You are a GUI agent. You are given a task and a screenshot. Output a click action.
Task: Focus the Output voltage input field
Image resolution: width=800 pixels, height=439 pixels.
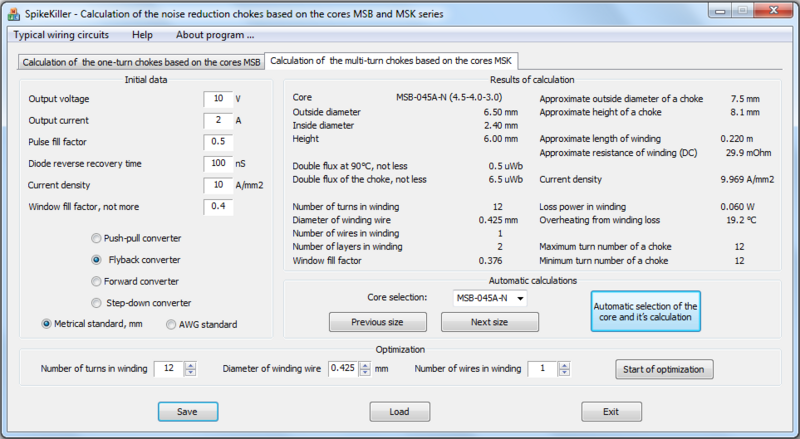coord(218,99)
